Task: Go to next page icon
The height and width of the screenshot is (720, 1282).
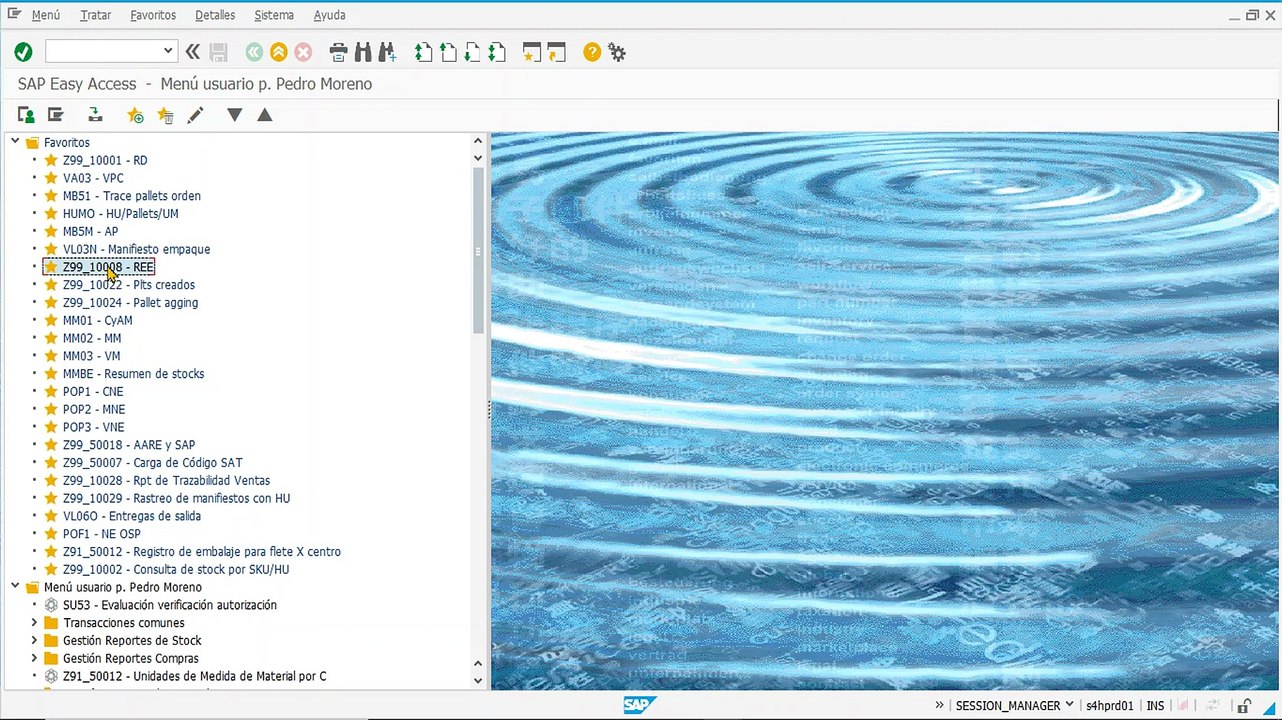Action: click(x=472, y=52)
